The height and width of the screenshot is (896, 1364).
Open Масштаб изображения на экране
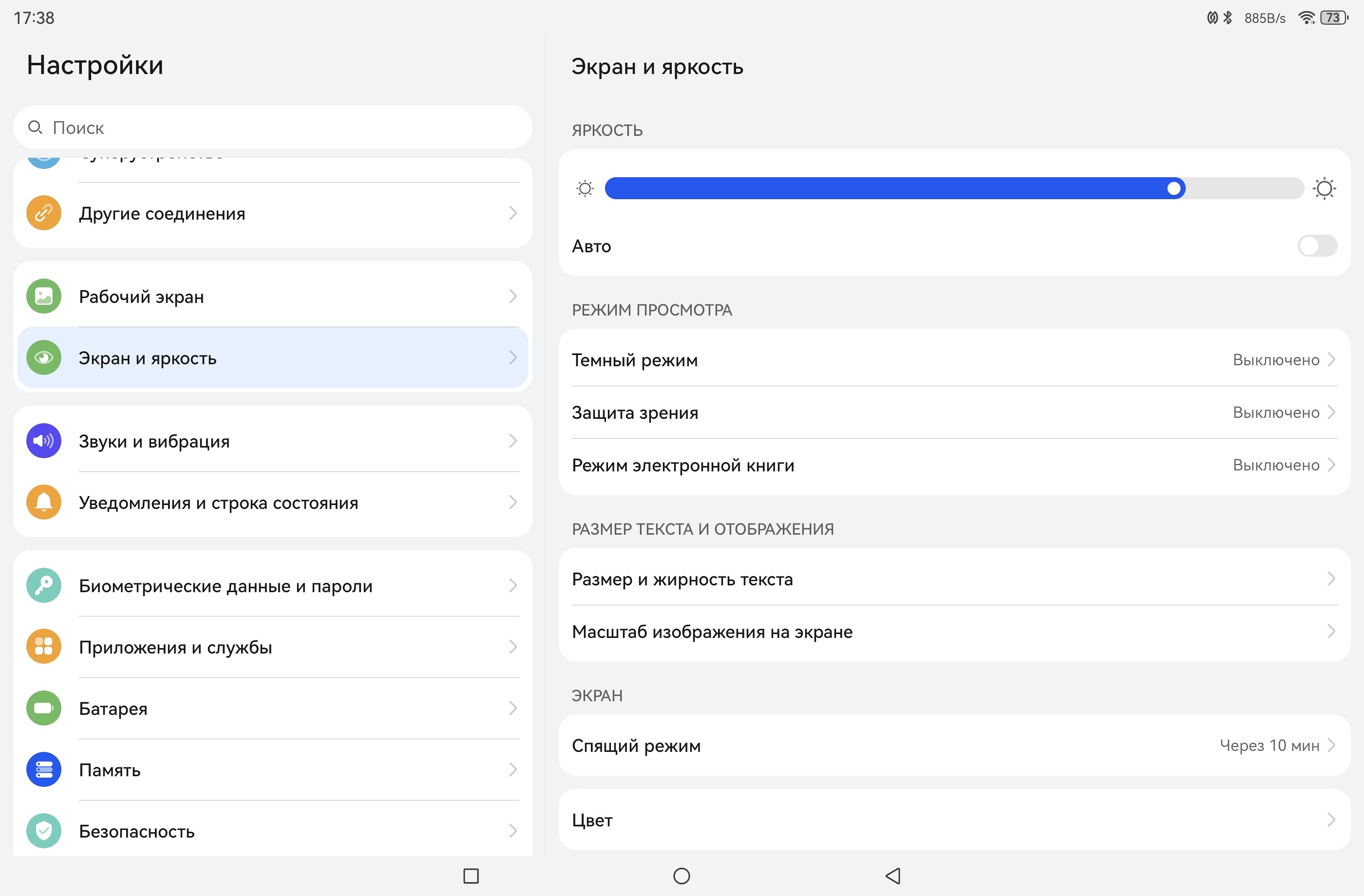[954, 632]
